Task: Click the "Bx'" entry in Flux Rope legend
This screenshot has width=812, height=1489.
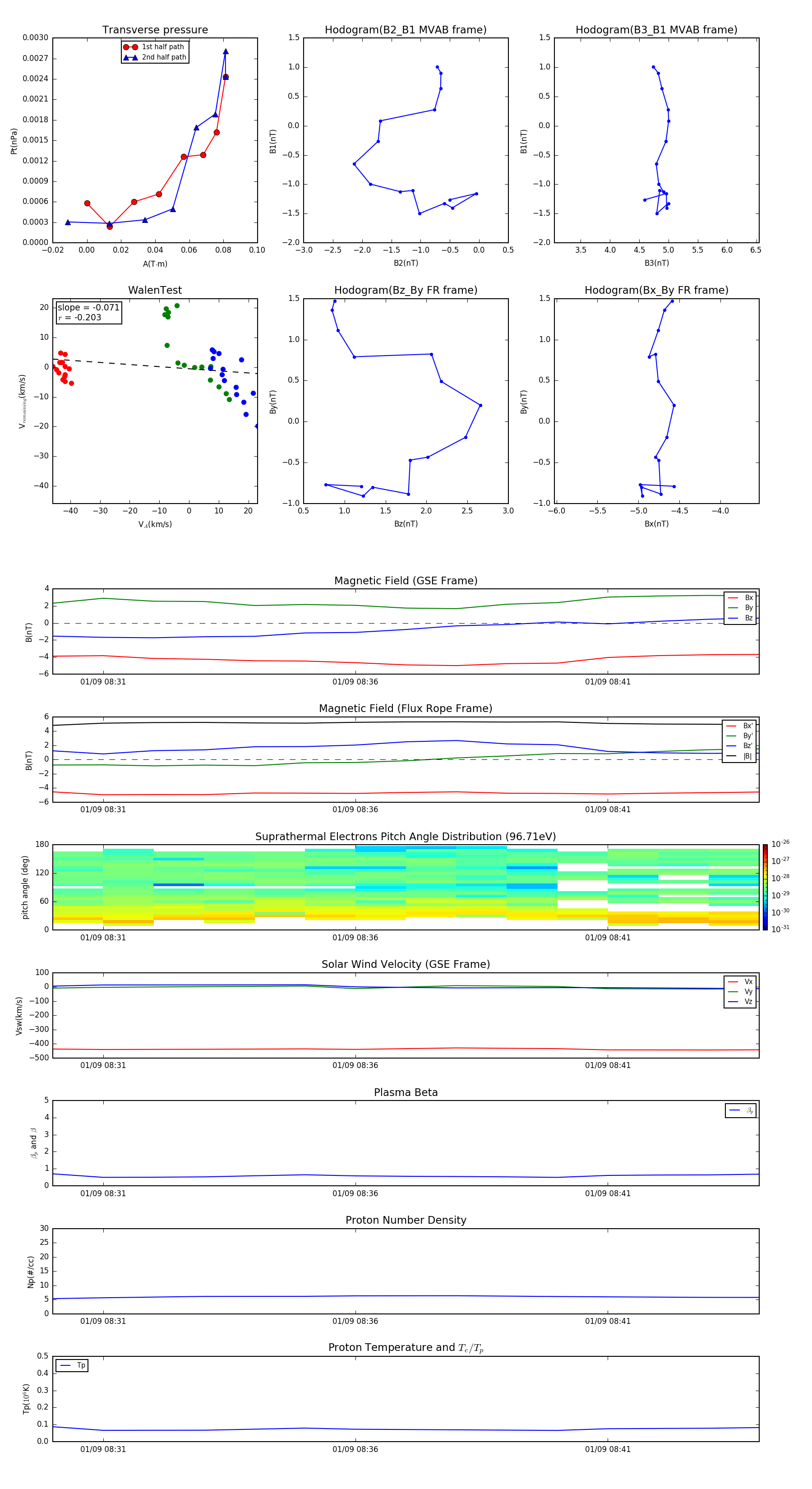Action: [x=740, y=726]
